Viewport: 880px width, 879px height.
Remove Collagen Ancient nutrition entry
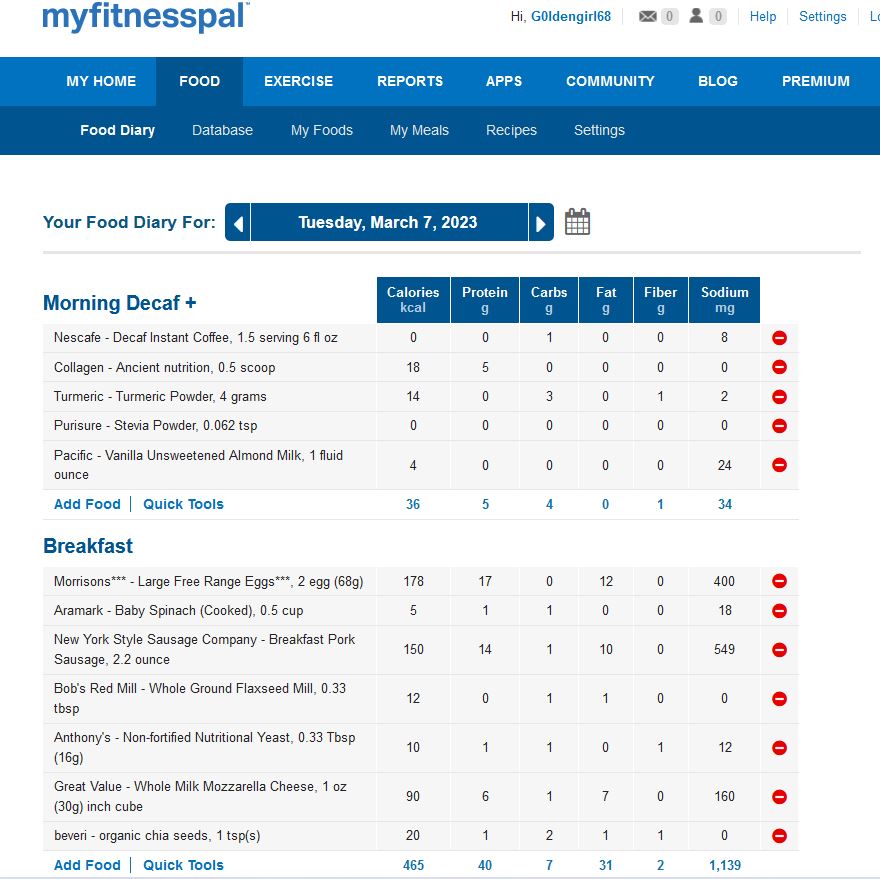click(779, 367)
